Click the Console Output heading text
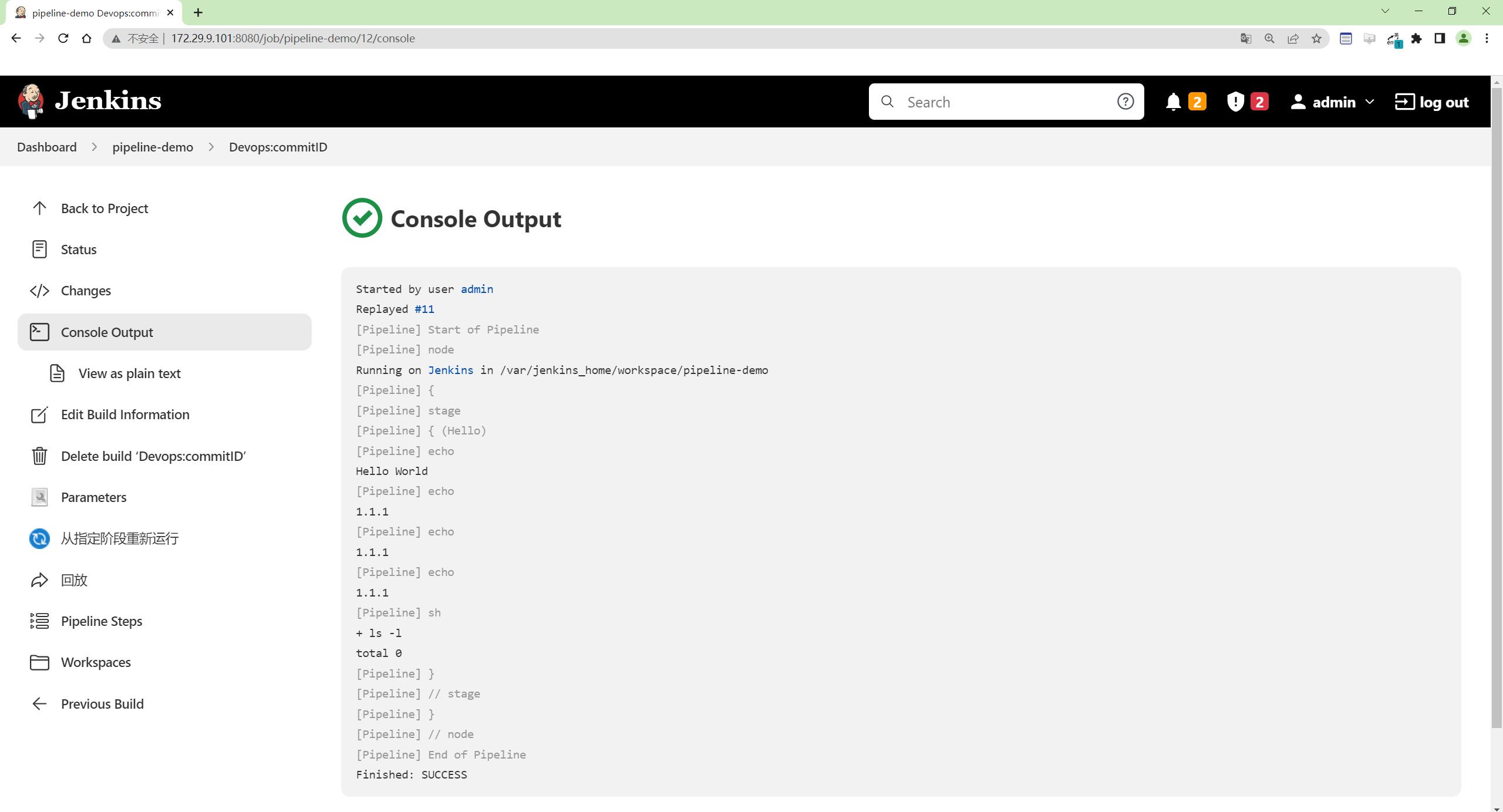 pyautogui.click(x=476, y=219)
